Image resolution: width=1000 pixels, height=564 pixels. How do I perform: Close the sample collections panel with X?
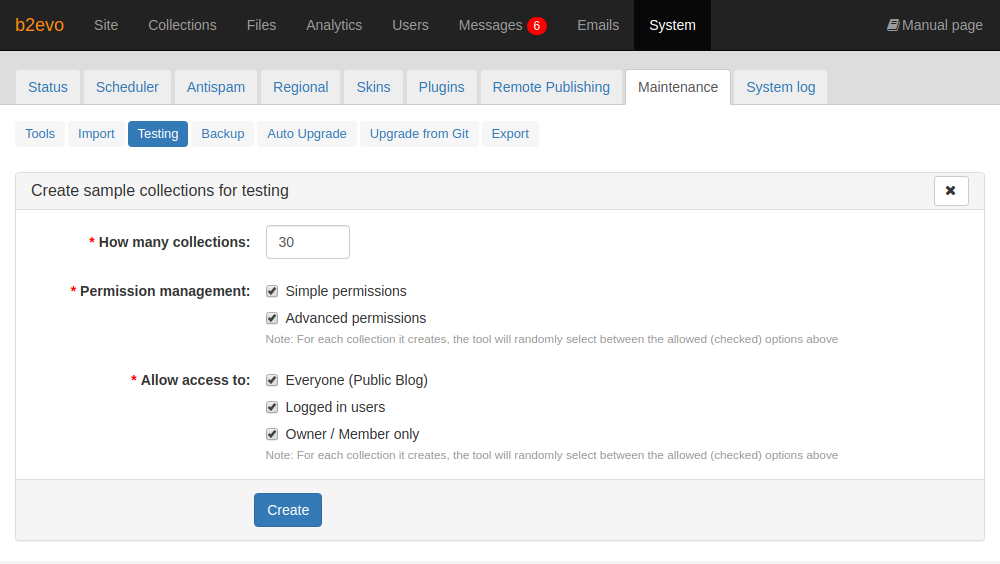pos(951,191)
